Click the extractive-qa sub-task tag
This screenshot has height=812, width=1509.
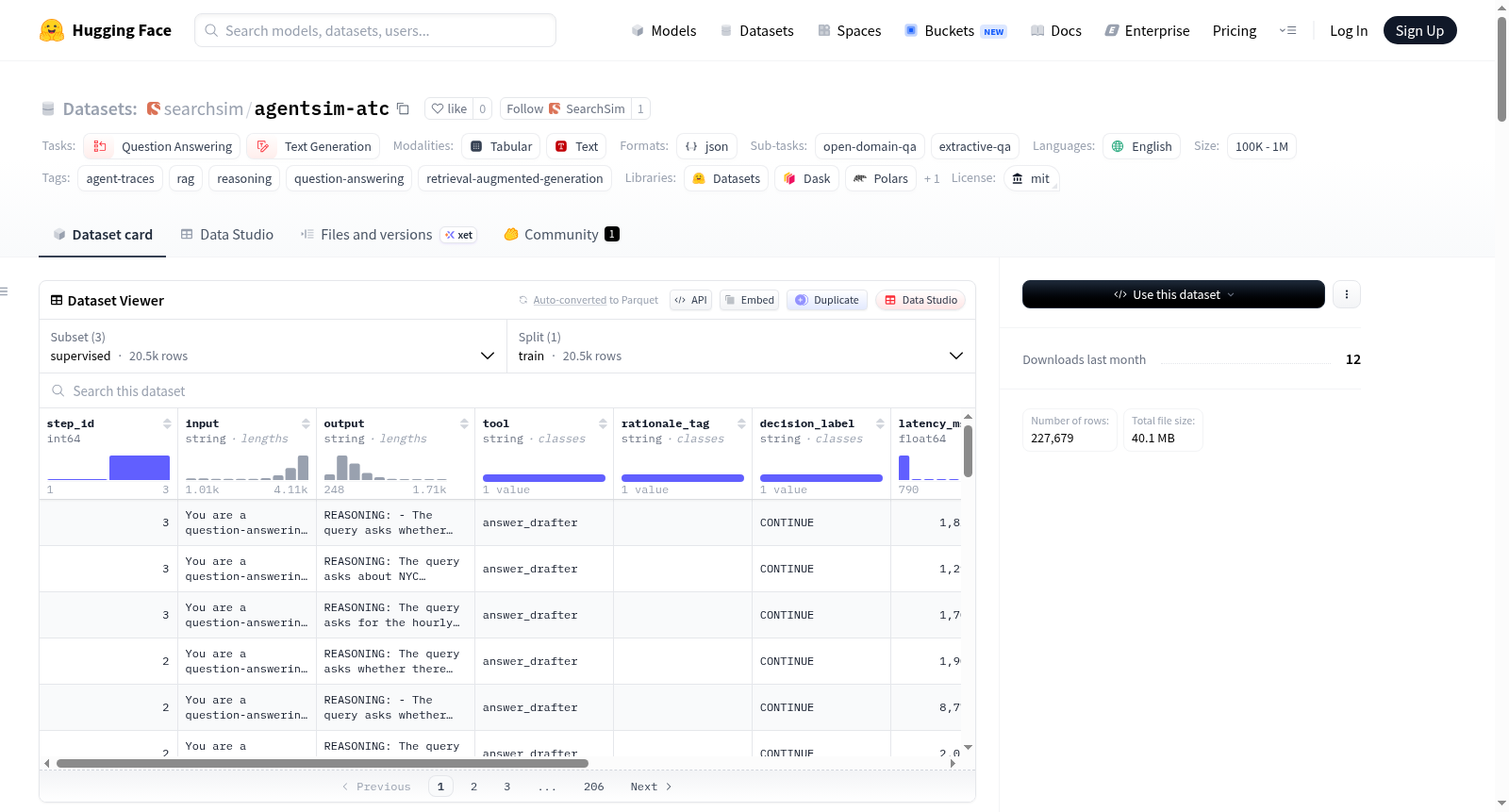tap(974, 146)
